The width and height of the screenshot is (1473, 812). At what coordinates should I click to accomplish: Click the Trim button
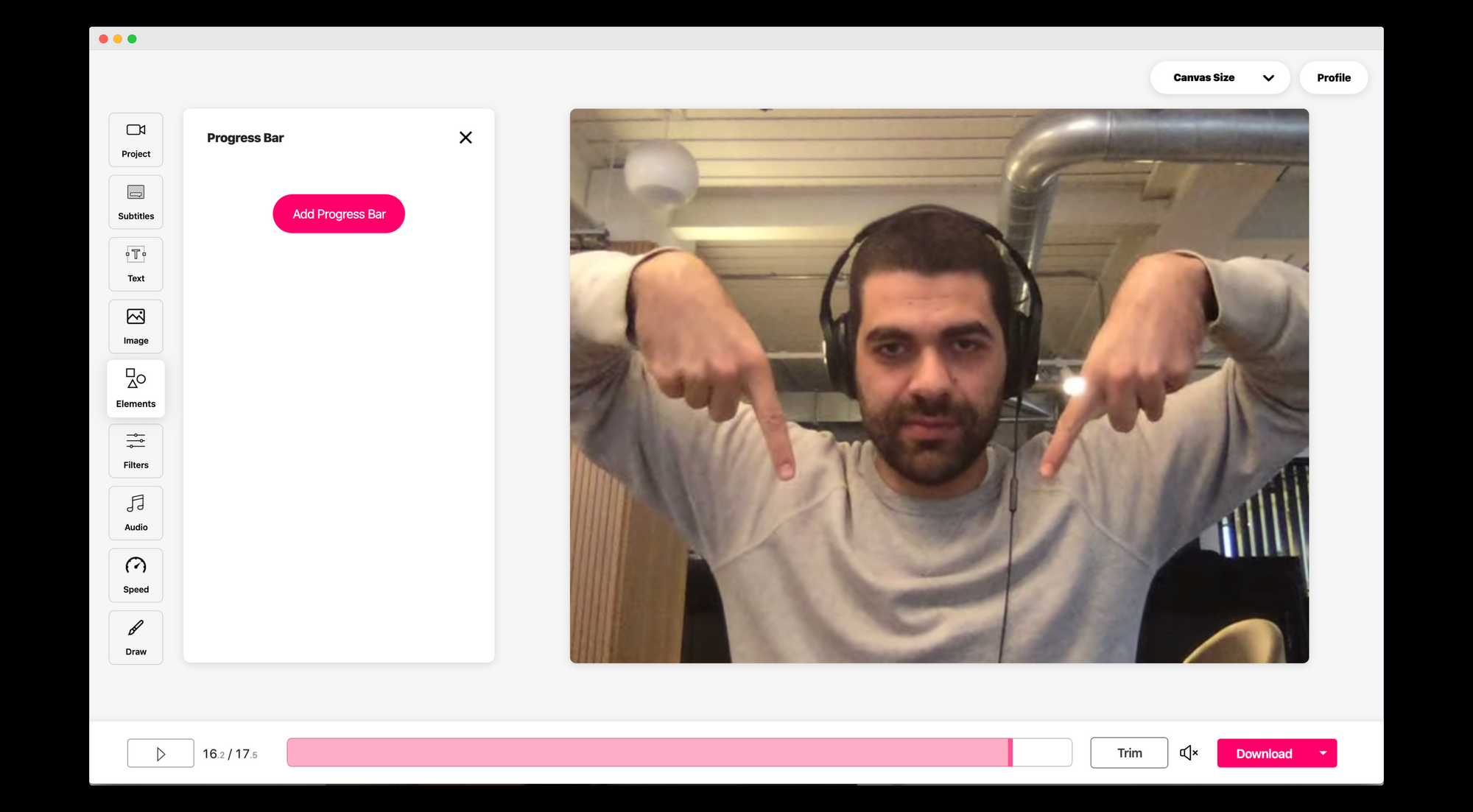(x=1129, y=753)
